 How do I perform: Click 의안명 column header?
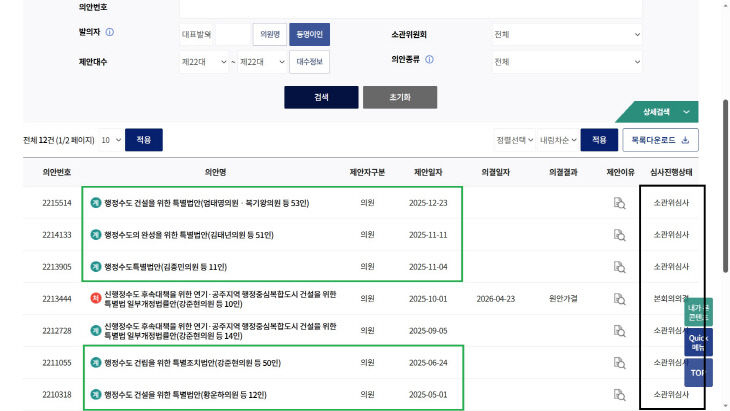pos(216,172)
